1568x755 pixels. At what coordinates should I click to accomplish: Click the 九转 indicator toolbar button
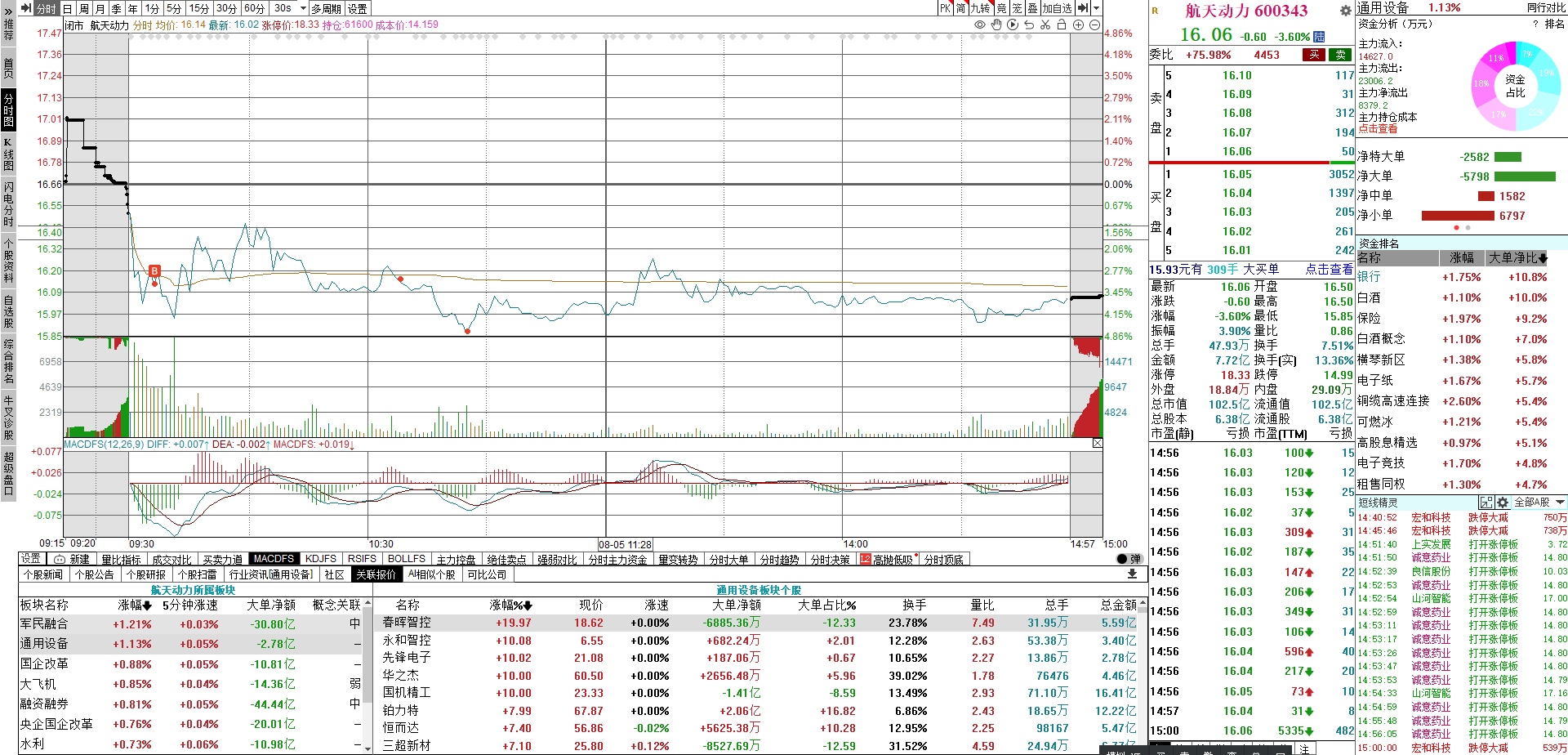point(980,8)
